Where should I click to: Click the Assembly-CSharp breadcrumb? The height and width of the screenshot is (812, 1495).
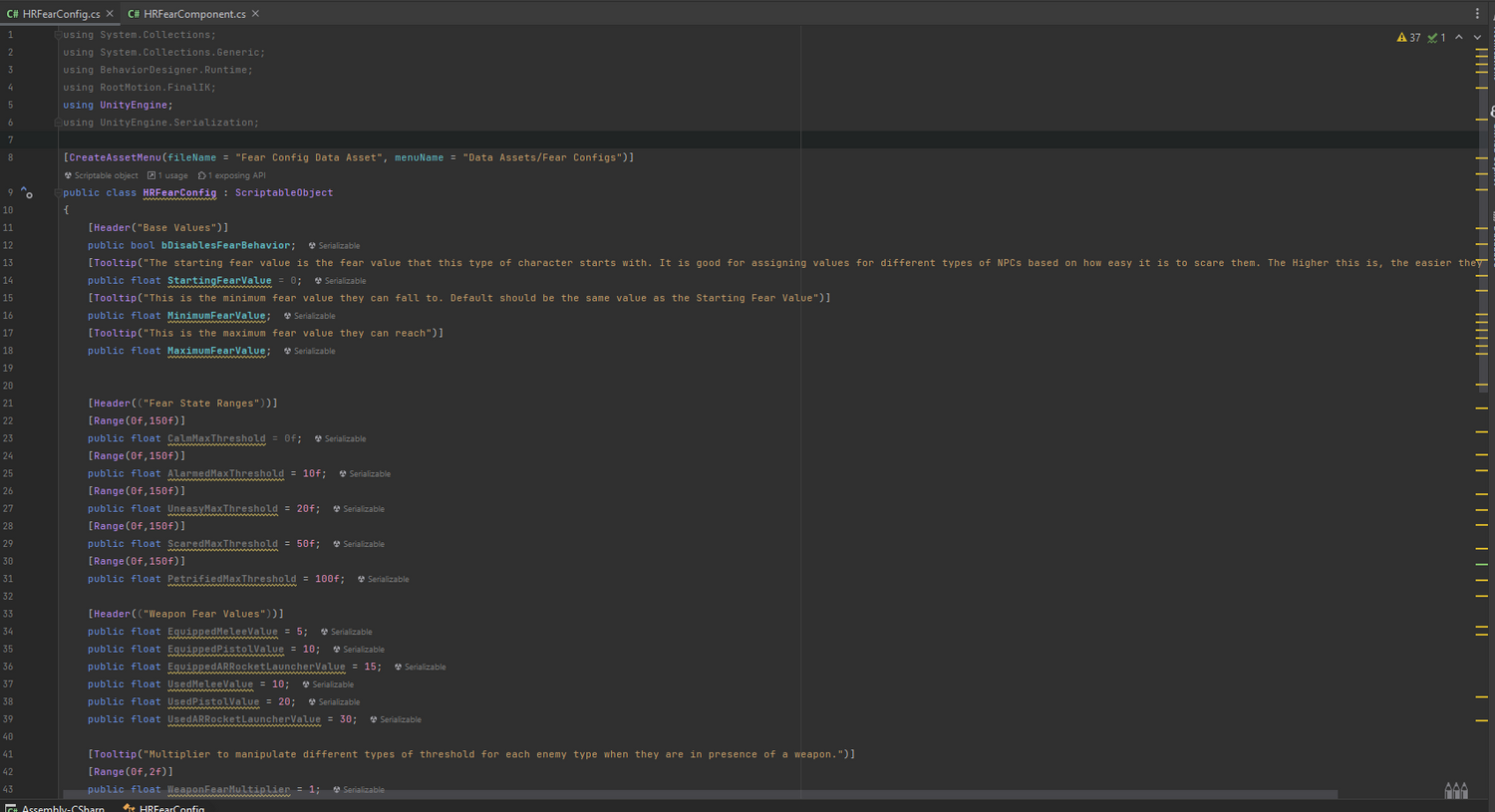[62, 809]
